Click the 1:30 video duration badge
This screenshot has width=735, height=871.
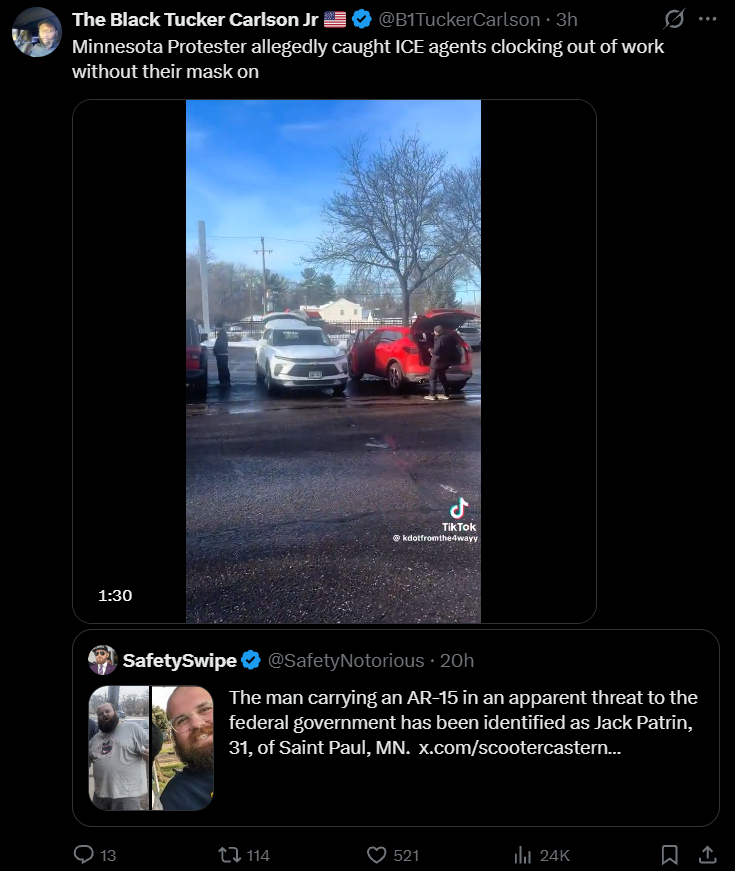115,595
